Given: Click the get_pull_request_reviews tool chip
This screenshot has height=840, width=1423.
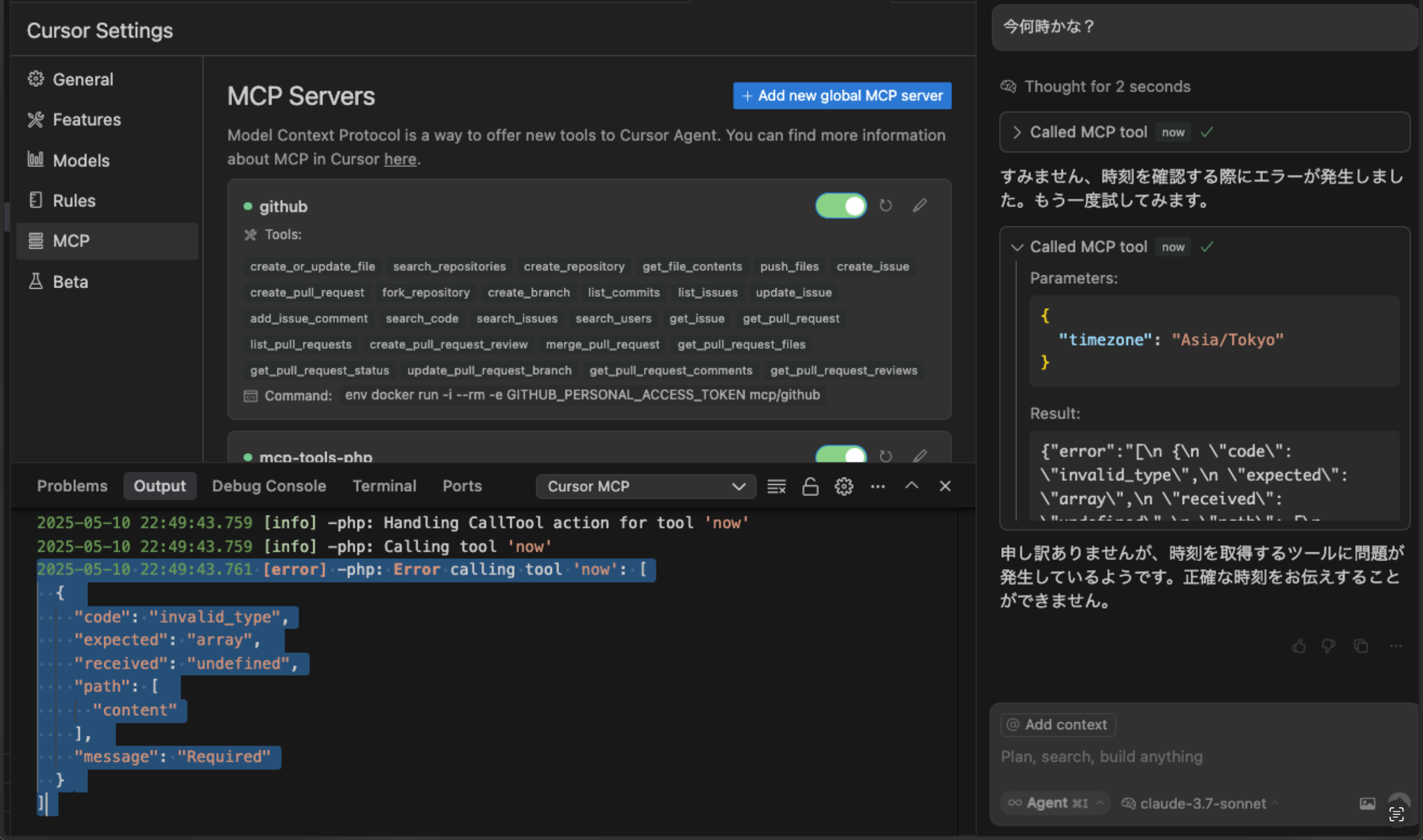Looking at the screenshot, I should point(843,371).
